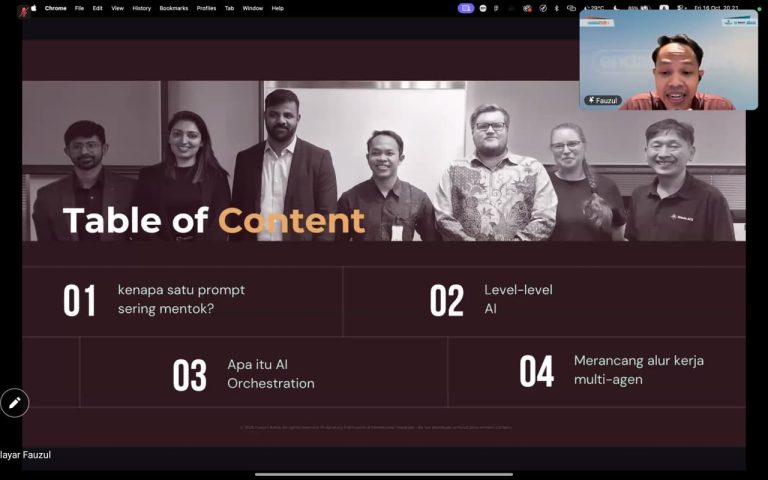Click the 'Level-level AI' item text
The height and width of the screenshot is (480, 768).
(x=518, y=299)
